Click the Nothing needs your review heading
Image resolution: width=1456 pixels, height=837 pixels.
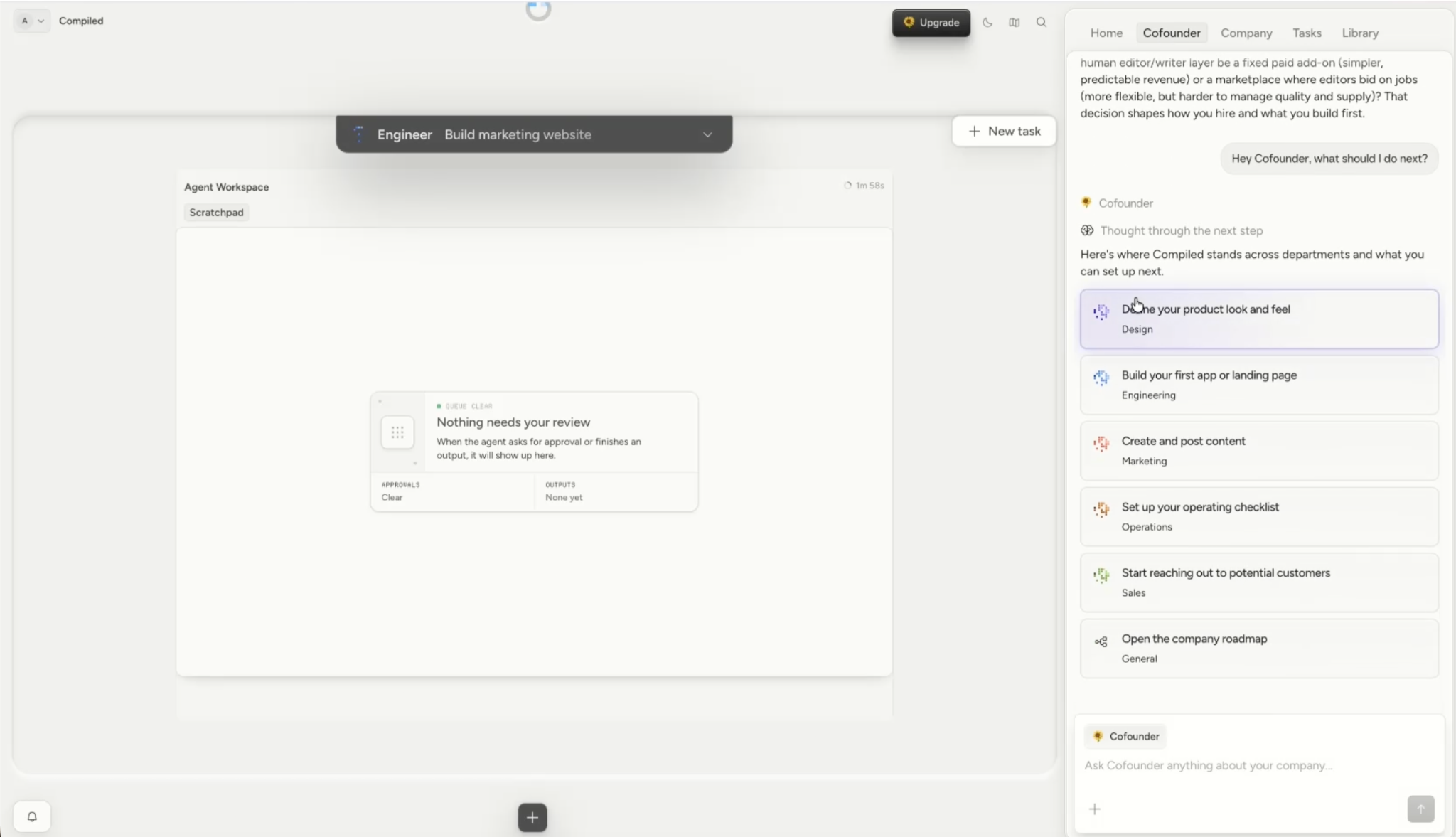point(513,422)
